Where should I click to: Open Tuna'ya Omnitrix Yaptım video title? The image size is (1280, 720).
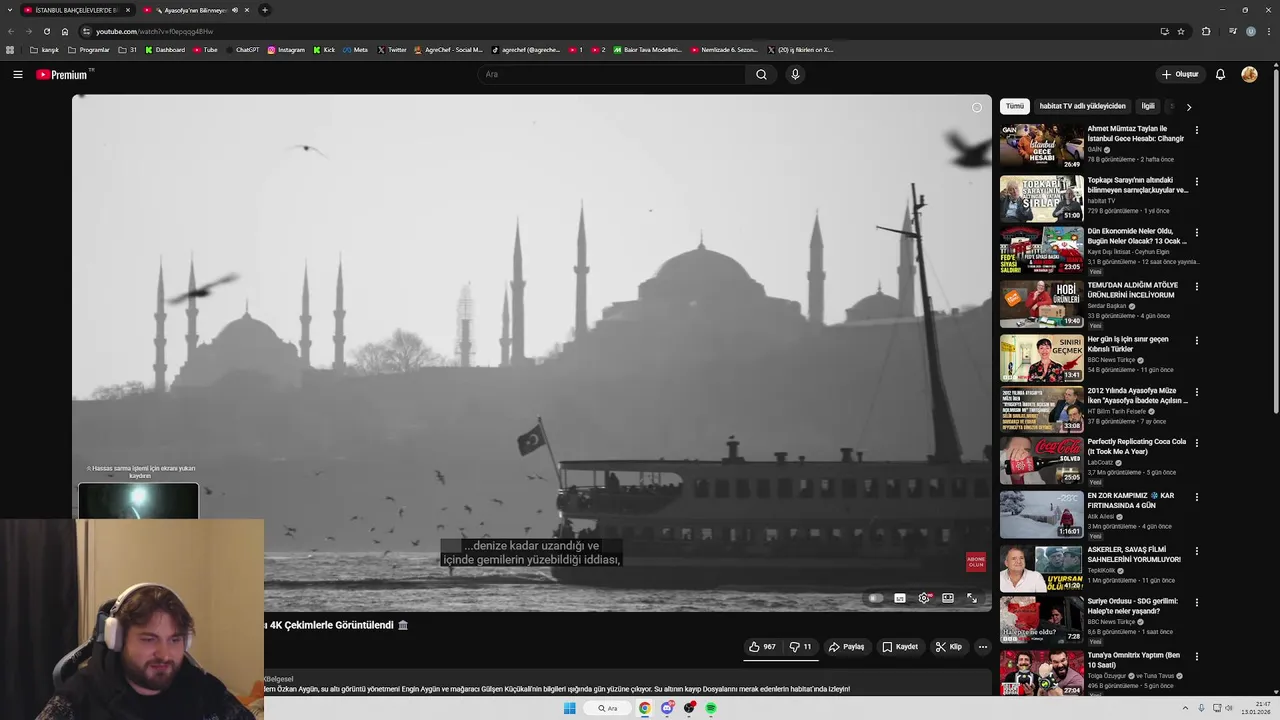[1134, 660]
